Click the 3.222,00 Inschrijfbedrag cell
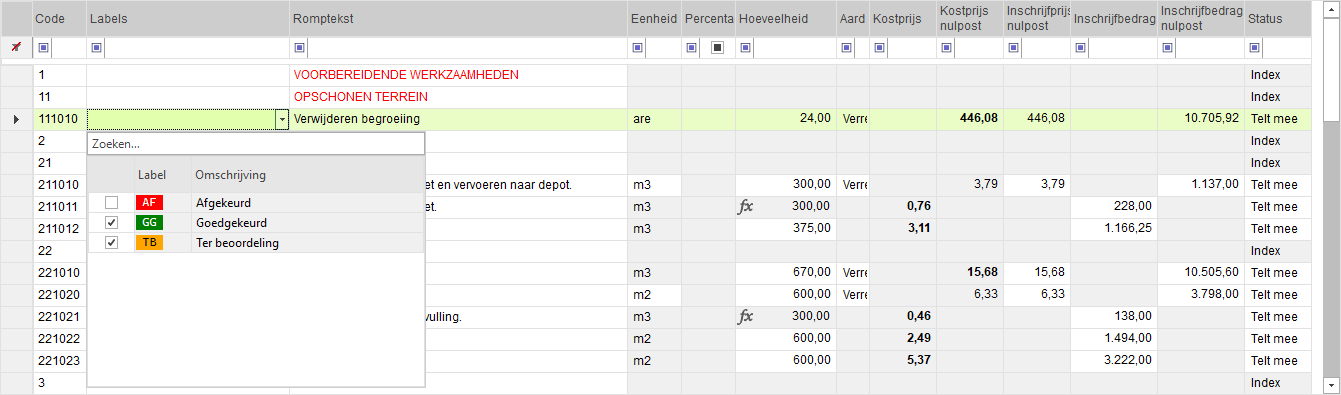The height and width of the screenshot is (395, 1341). [1114, 361]
